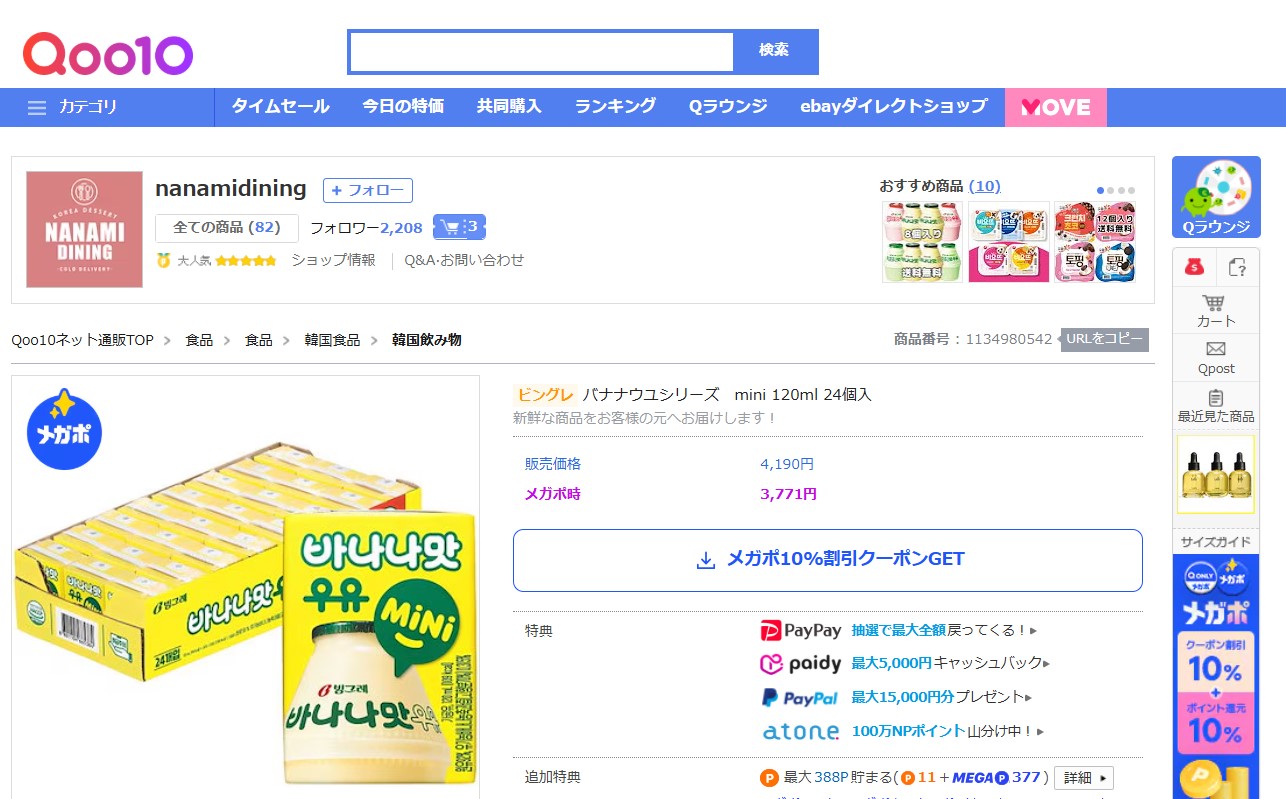
Task: Click the Nanami Dining shop logo
Action: pos(84,229)
